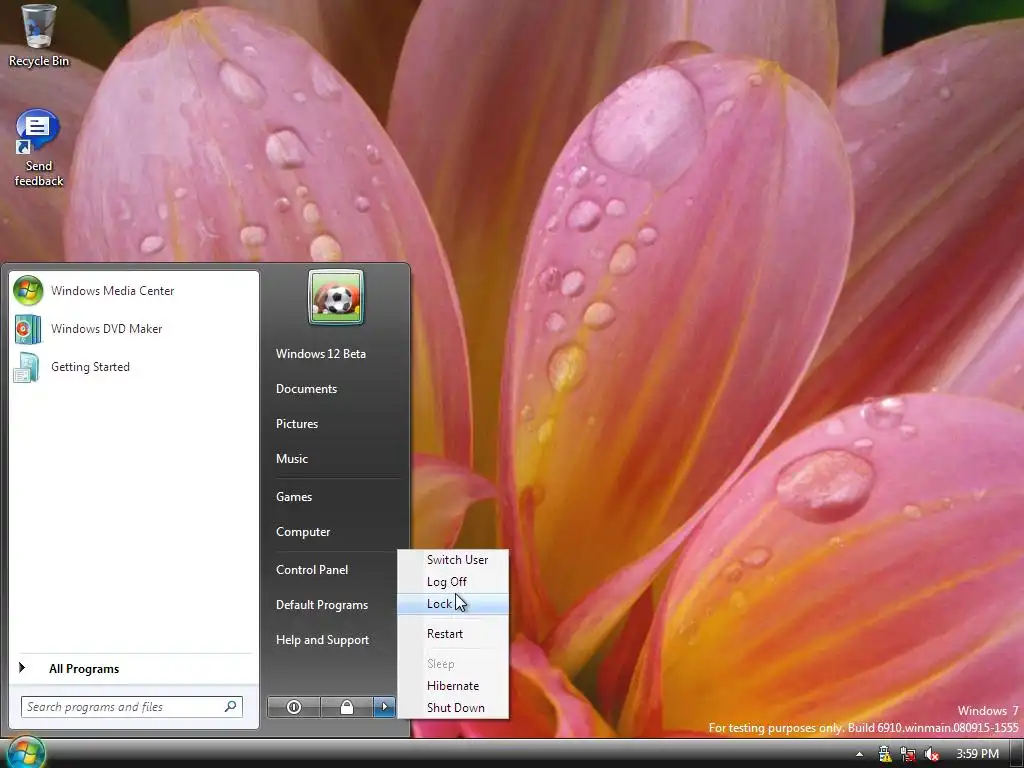
Task: Click the muted volume tray icon
Action: (931, 754)
